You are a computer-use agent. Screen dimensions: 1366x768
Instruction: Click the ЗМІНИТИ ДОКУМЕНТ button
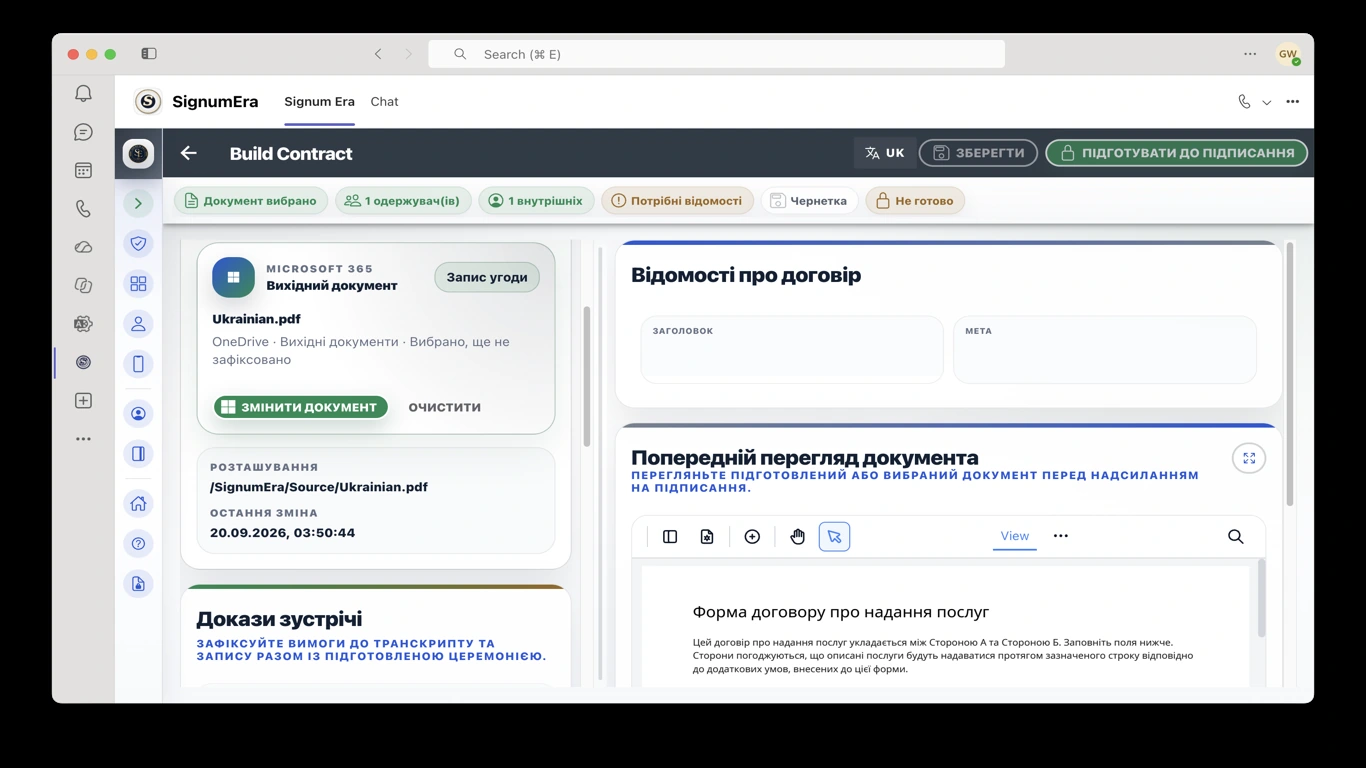click(x=300, y=407)
